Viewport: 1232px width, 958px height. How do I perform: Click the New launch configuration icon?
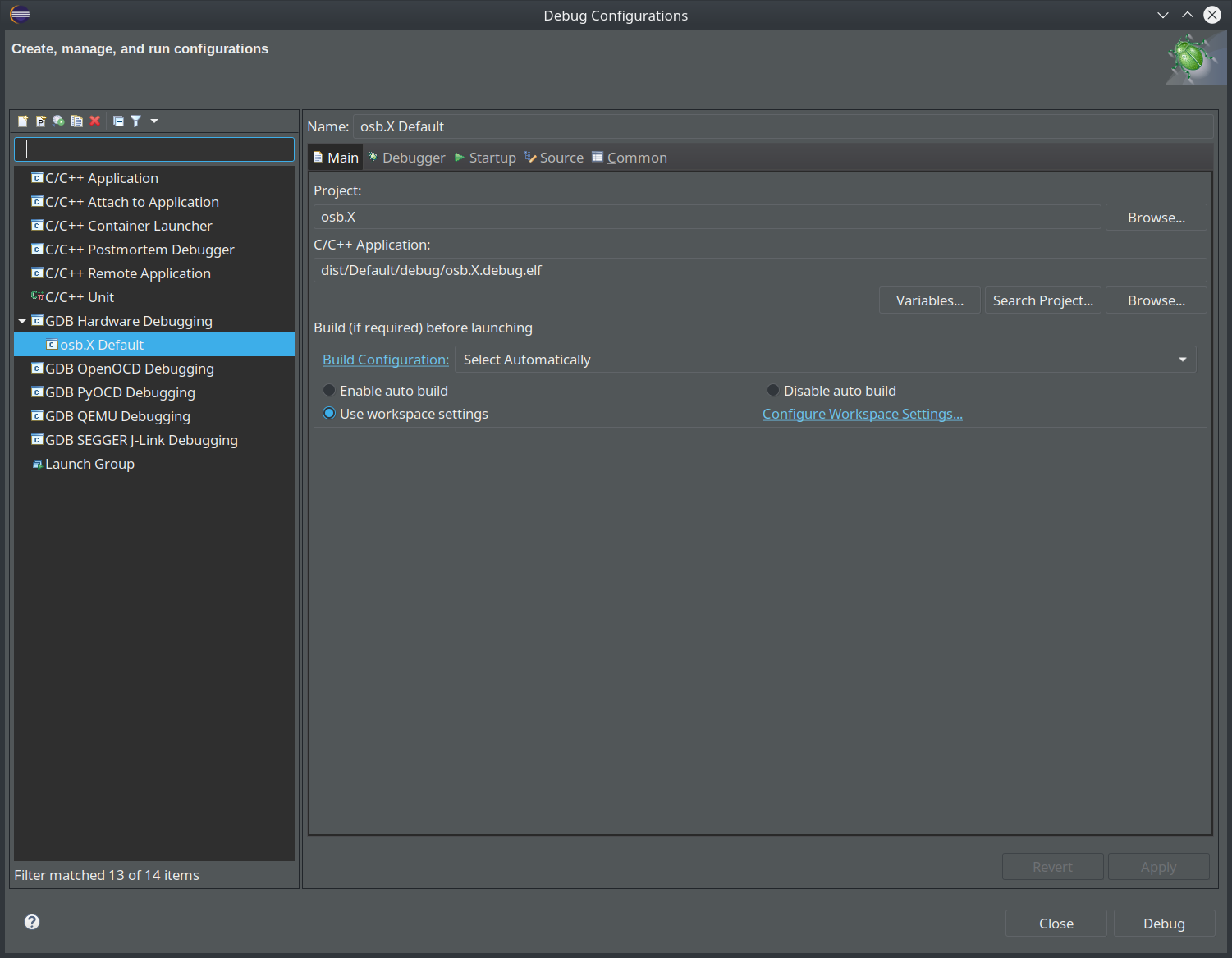coord(23,121)
